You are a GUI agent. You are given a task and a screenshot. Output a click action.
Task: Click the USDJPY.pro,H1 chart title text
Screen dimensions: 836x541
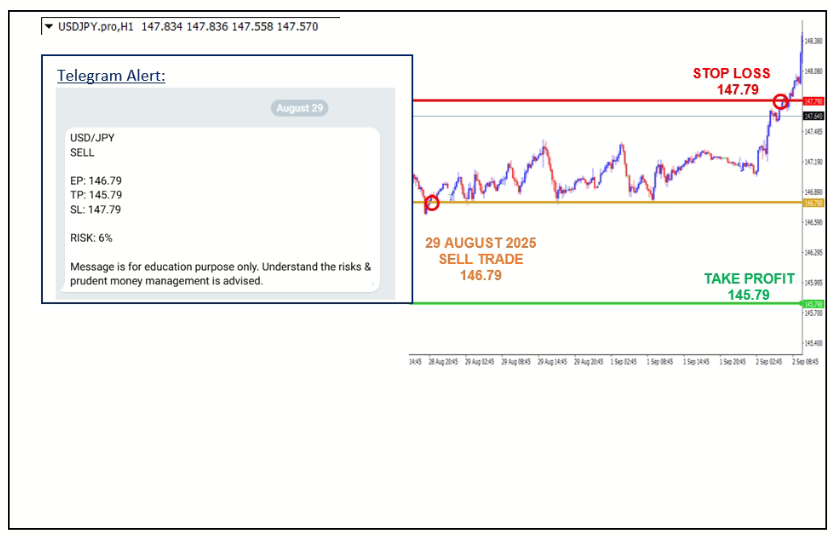[x=96, y=27]
